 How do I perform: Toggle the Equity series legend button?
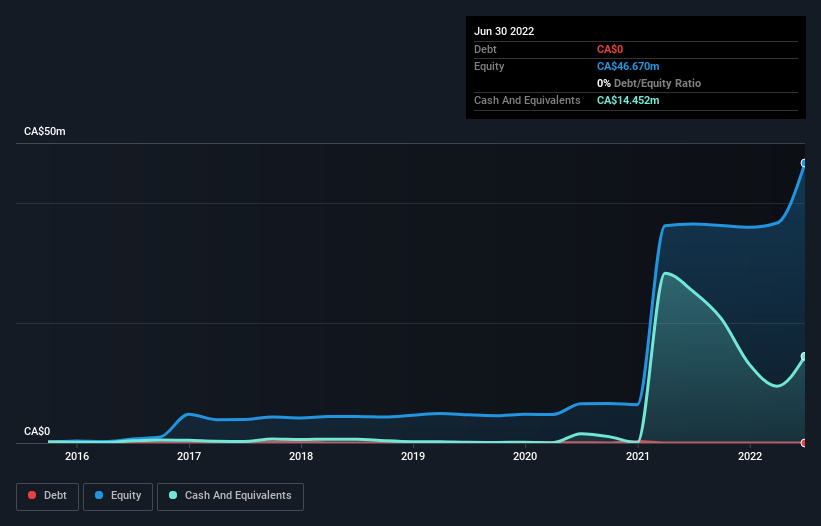point(118,496)
